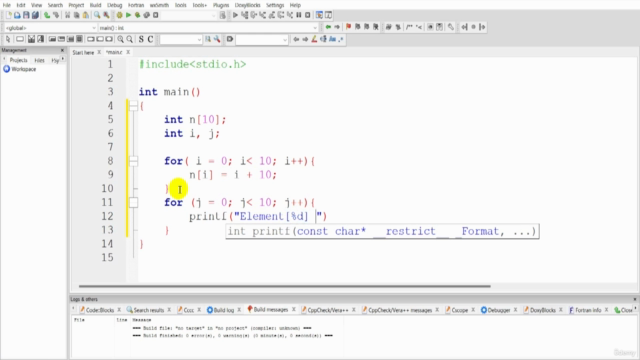
Task: Click the Find magnifier icon
Action: click(x=97, y=15)
